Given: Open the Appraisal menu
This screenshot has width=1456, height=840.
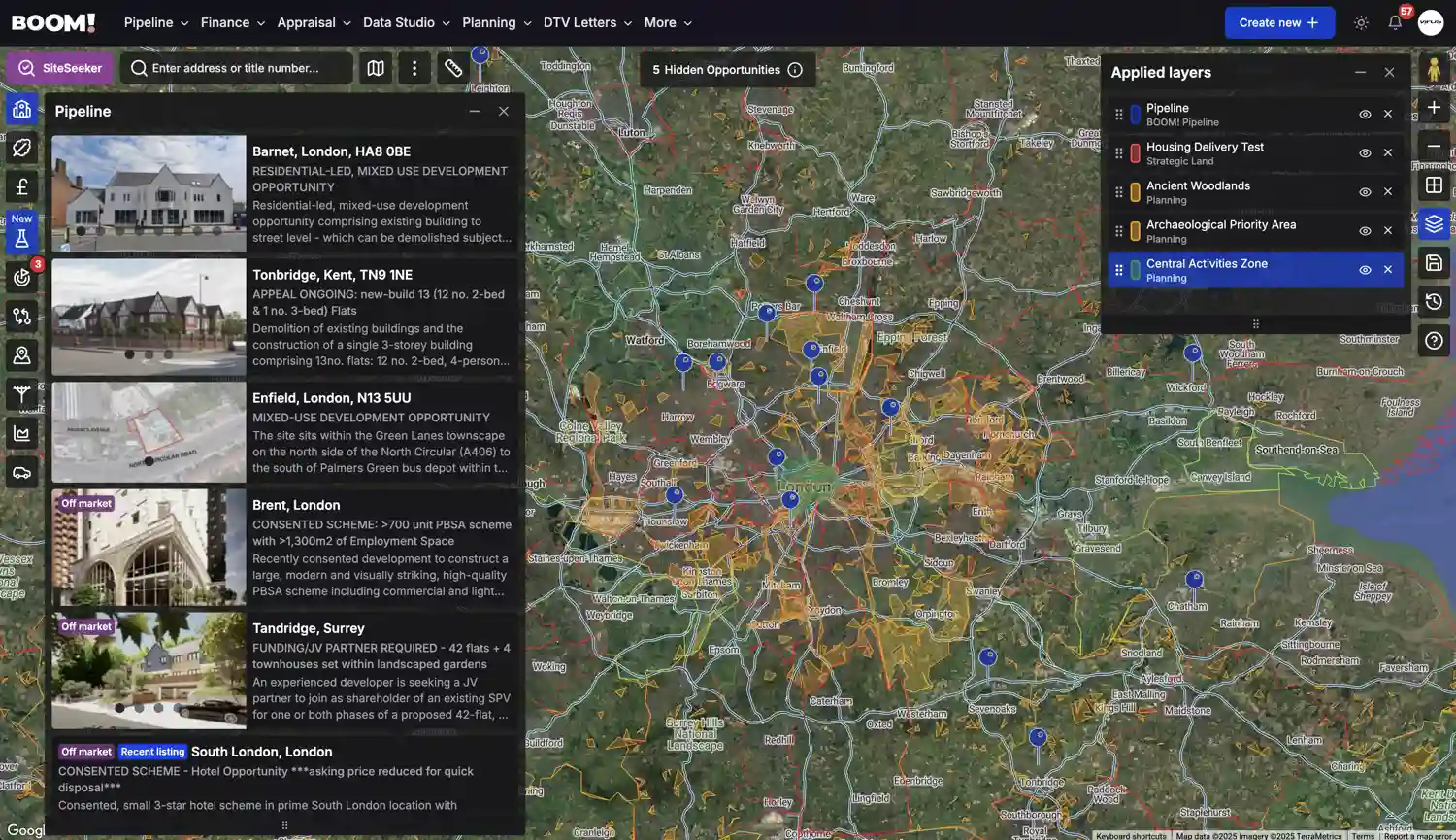Looking at the screenshot, I should 314,22.
